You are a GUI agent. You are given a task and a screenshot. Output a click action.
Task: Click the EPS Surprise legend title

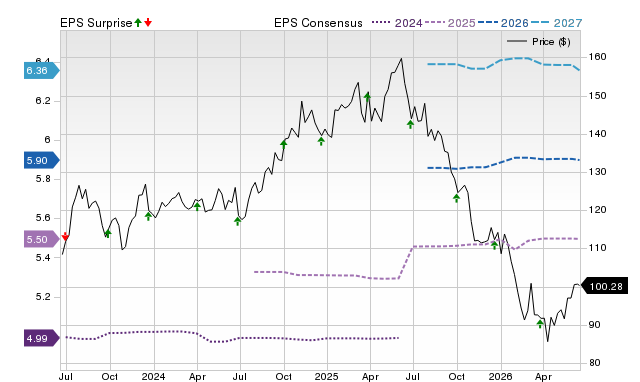tap(96, 23)
